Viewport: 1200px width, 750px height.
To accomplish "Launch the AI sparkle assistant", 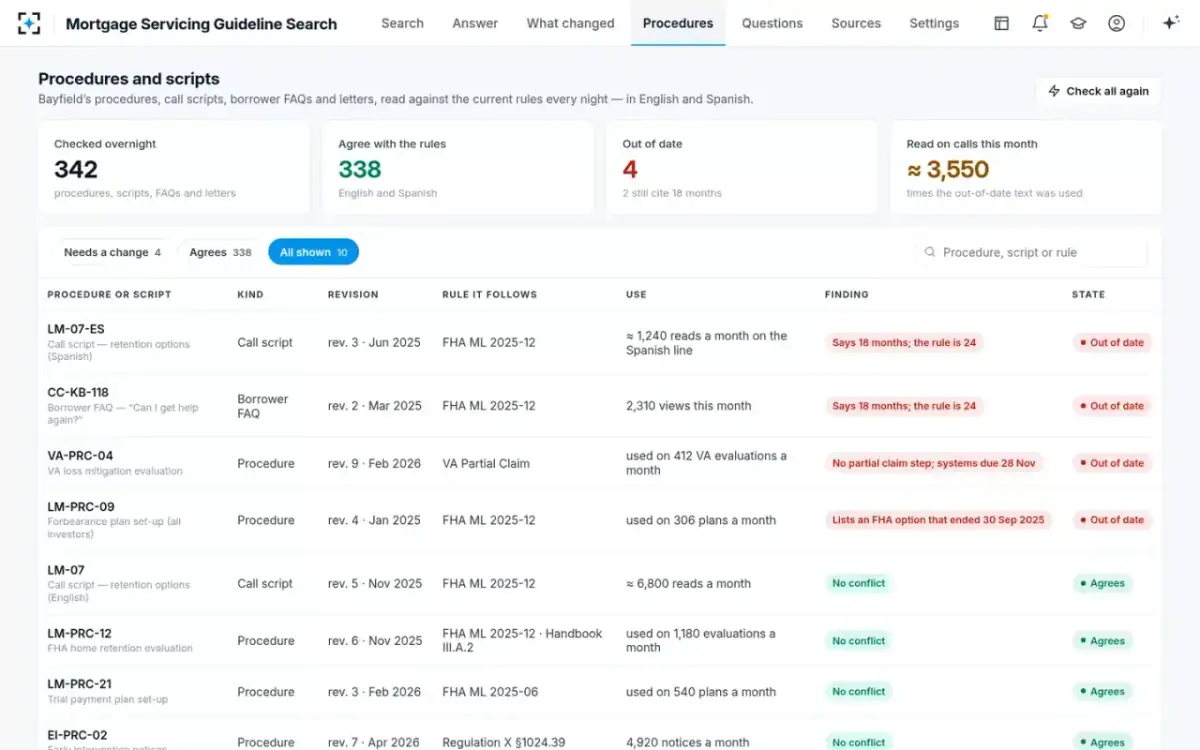I will pyautogui.click(x=1171, y=23).
